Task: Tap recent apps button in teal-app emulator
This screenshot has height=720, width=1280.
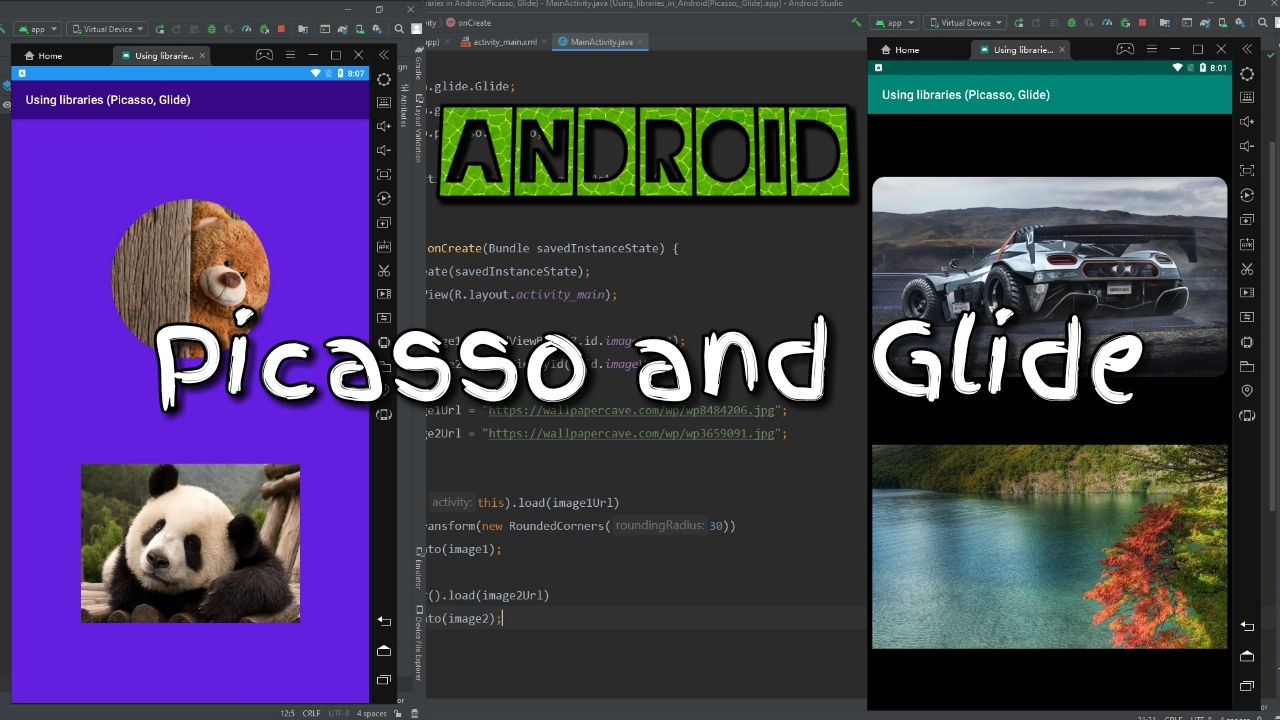Action: [1247, 686]
